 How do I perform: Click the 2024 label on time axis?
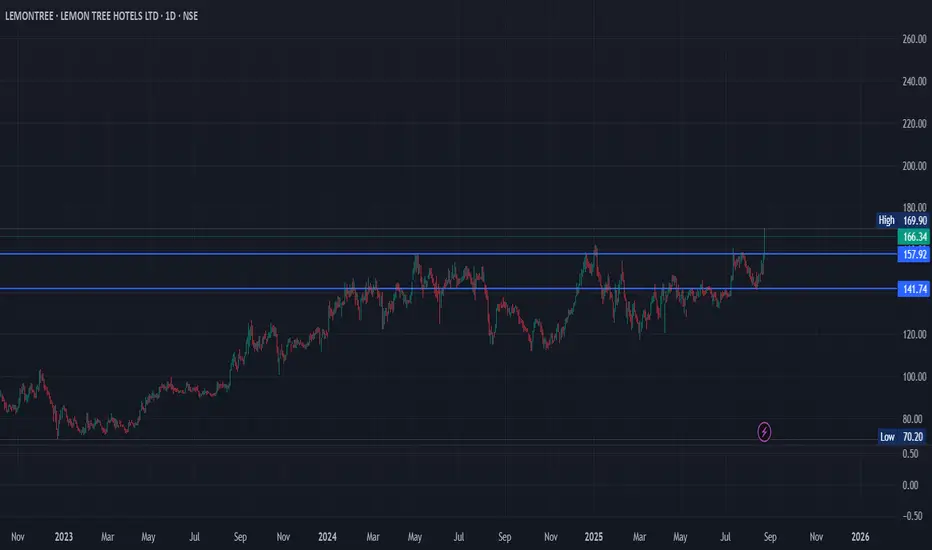327,536
